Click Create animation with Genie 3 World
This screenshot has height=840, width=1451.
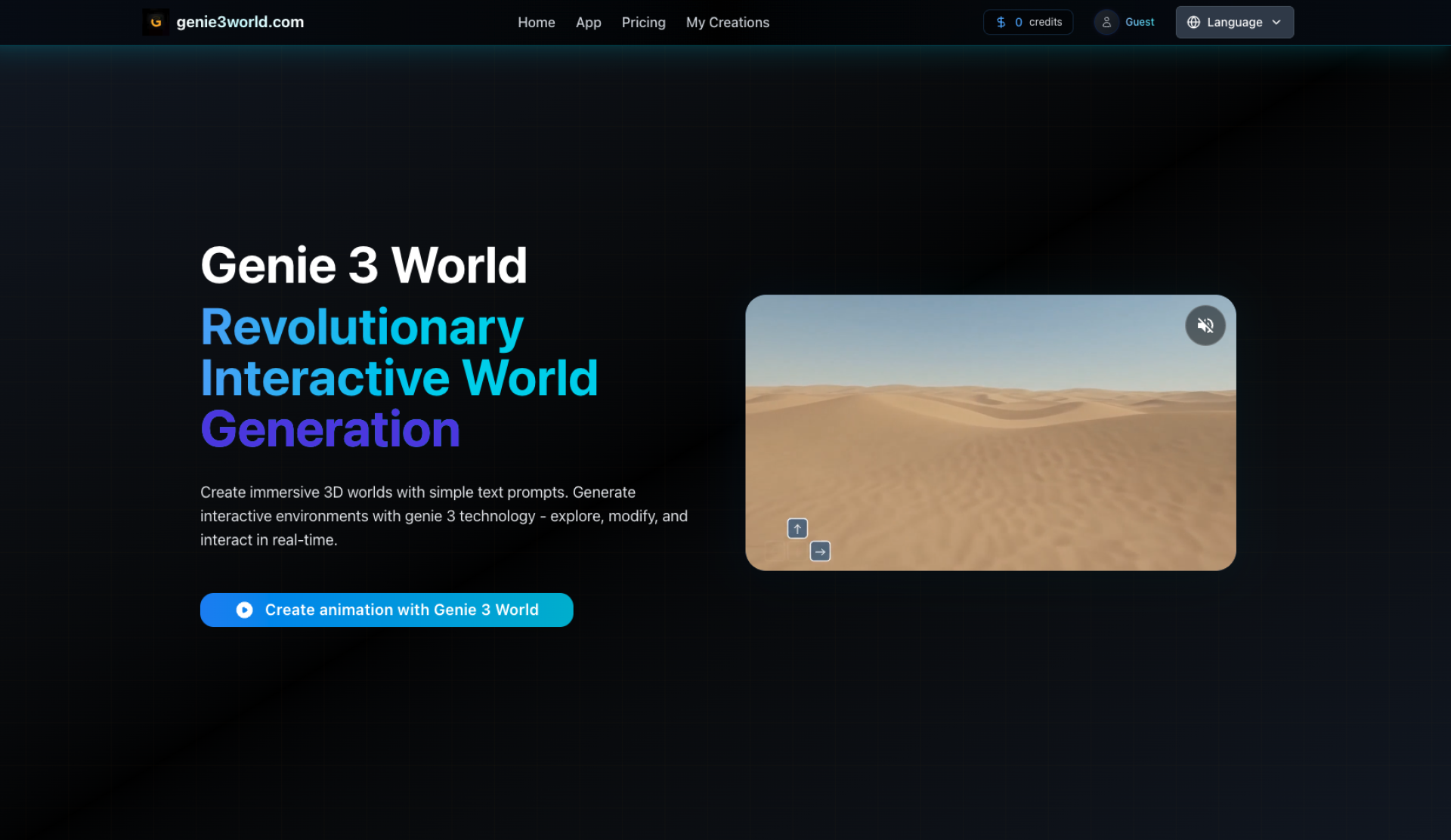(x=386, y=610)
